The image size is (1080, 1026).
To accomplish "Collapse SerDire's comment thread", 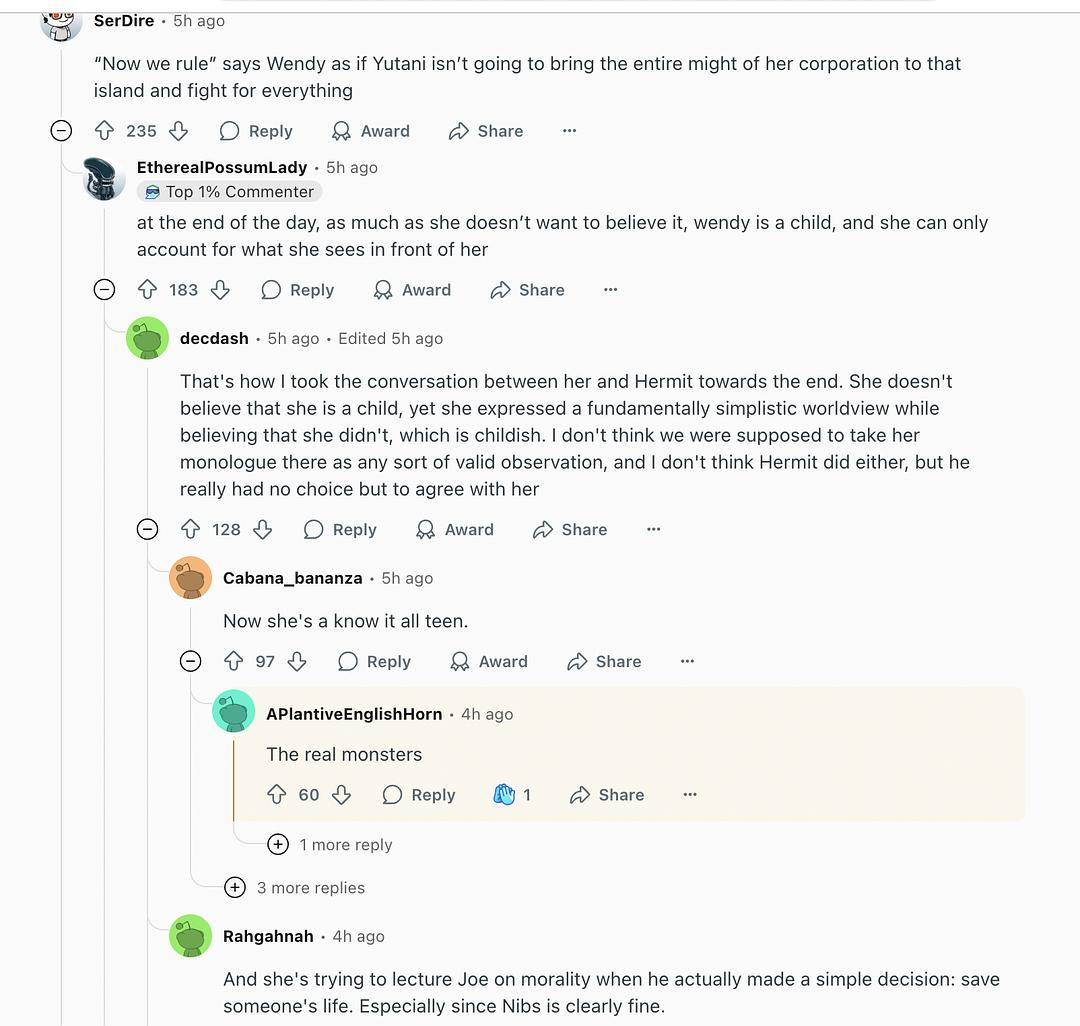I will [x=61, y=131].
